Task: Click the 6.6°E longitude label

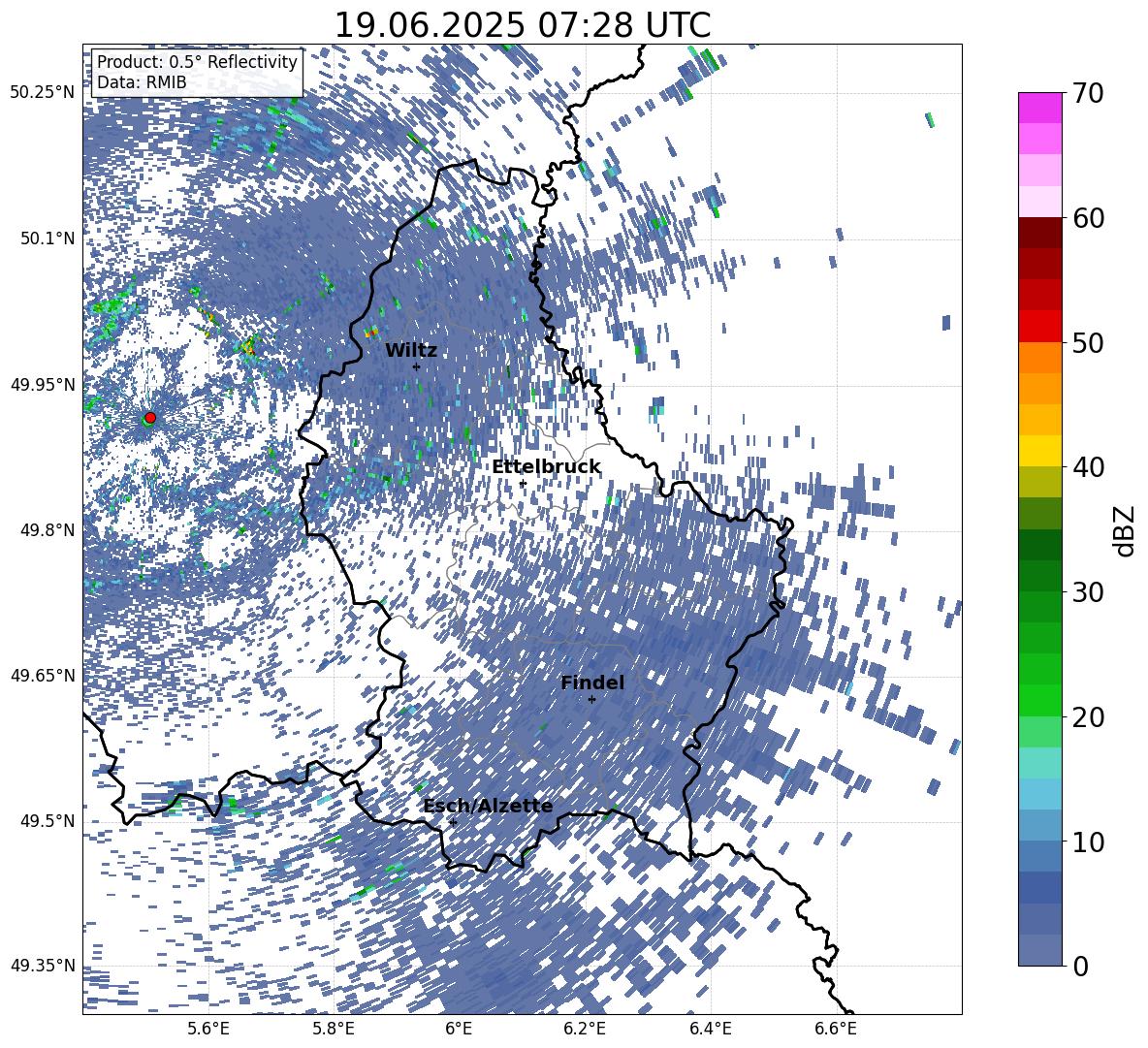Action: [x=836, y=1029]
